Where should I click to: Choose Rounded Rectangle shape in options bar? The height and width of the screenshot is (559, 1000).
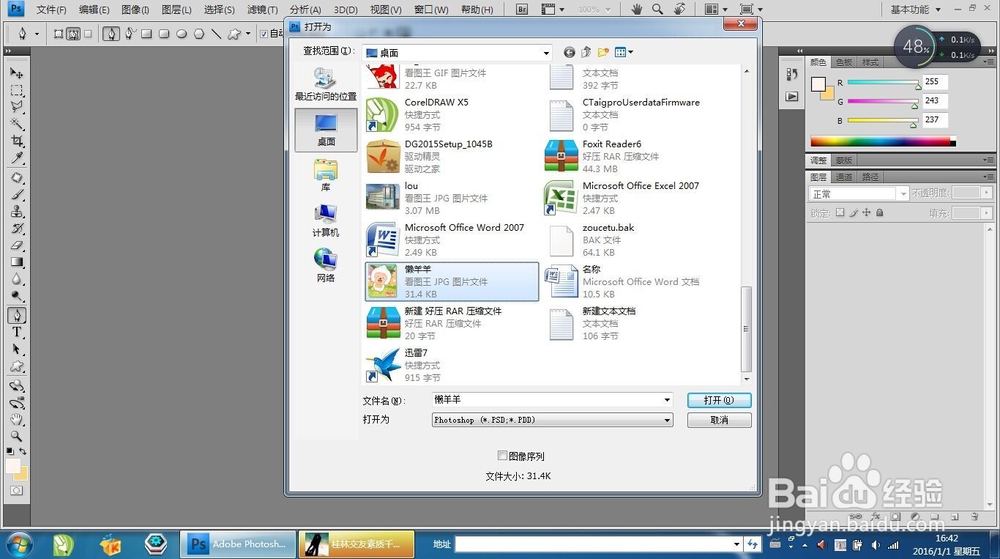click(x=164, y=34)
